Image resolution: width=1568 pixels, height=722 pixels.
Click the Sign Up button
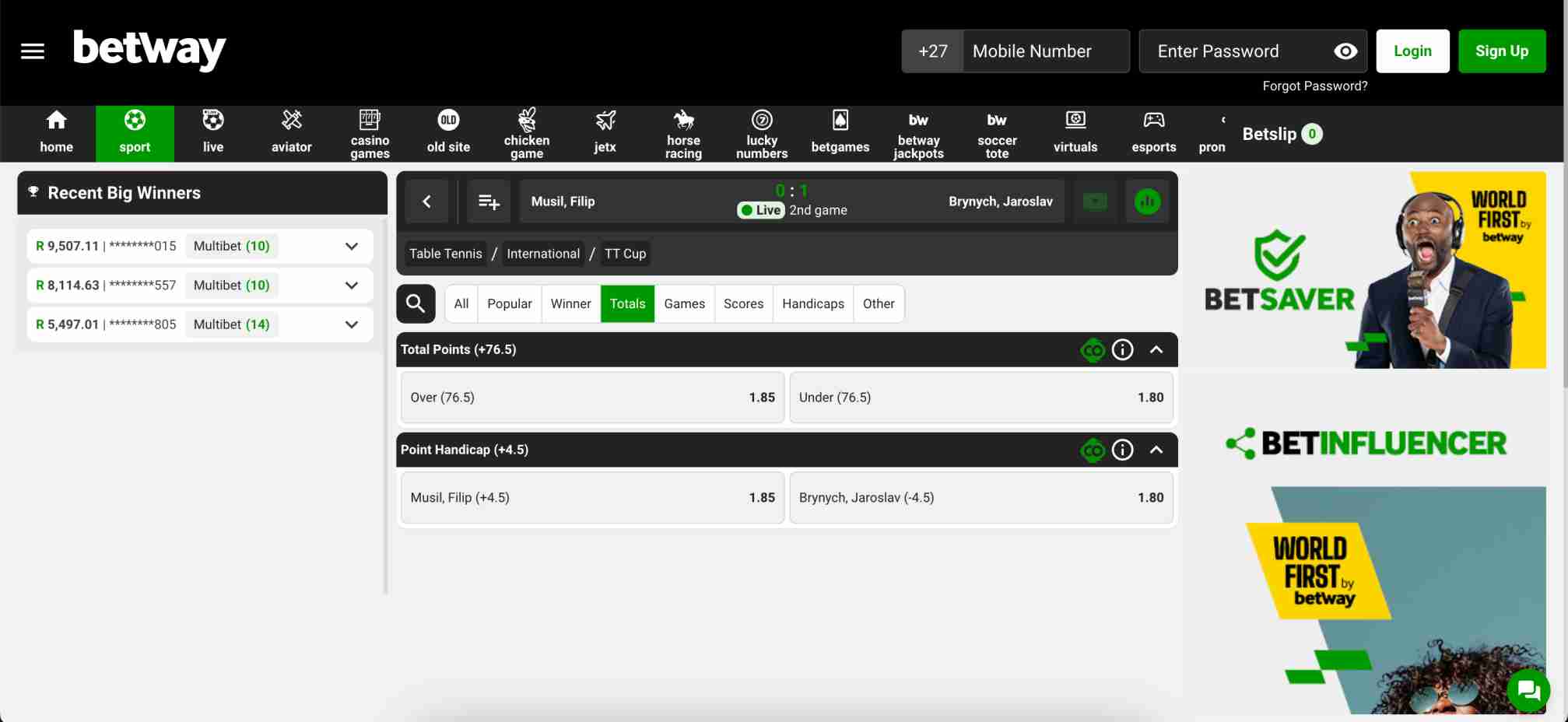1502,51
